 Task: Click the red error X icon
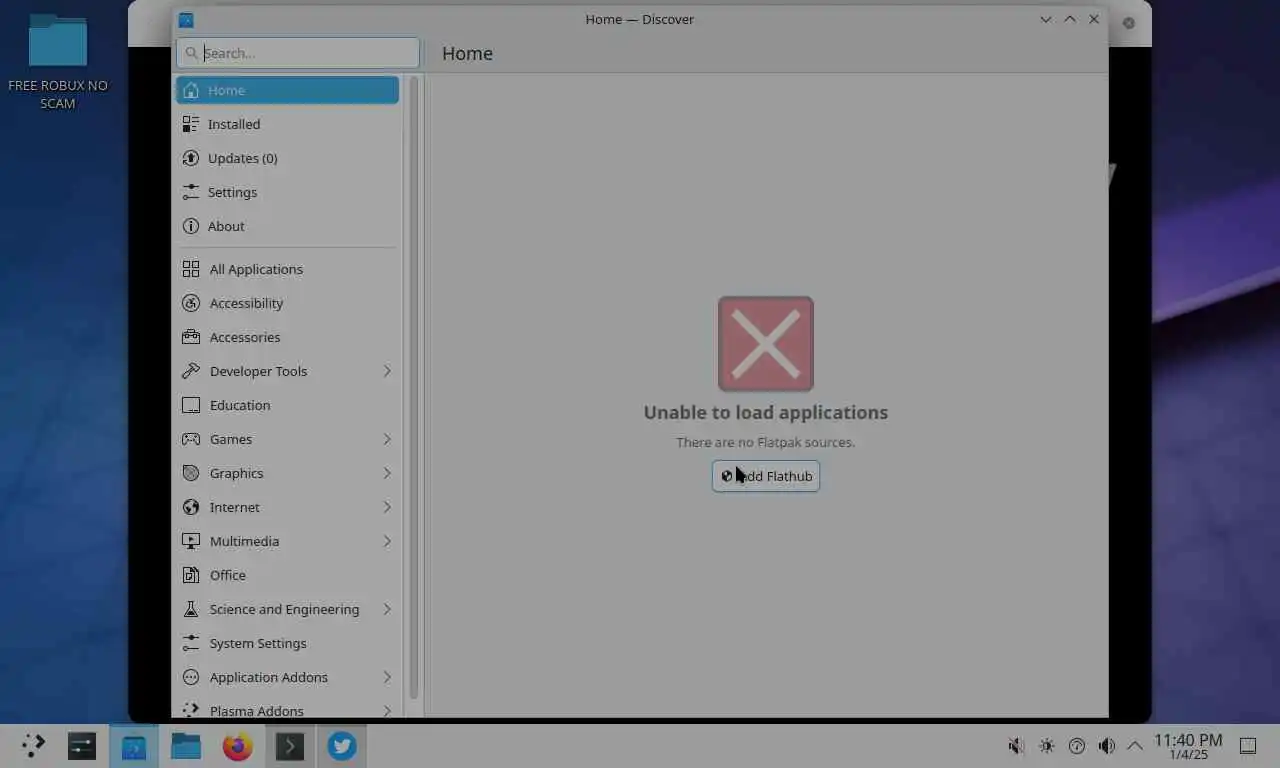[766, 343]
